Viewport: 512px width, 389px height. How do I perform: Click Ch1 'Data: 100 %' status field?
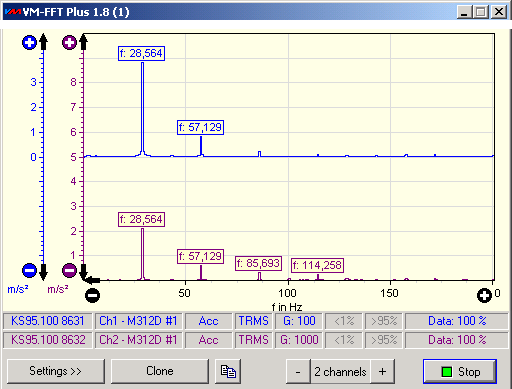pyautogui.click(x=457, y=321)
